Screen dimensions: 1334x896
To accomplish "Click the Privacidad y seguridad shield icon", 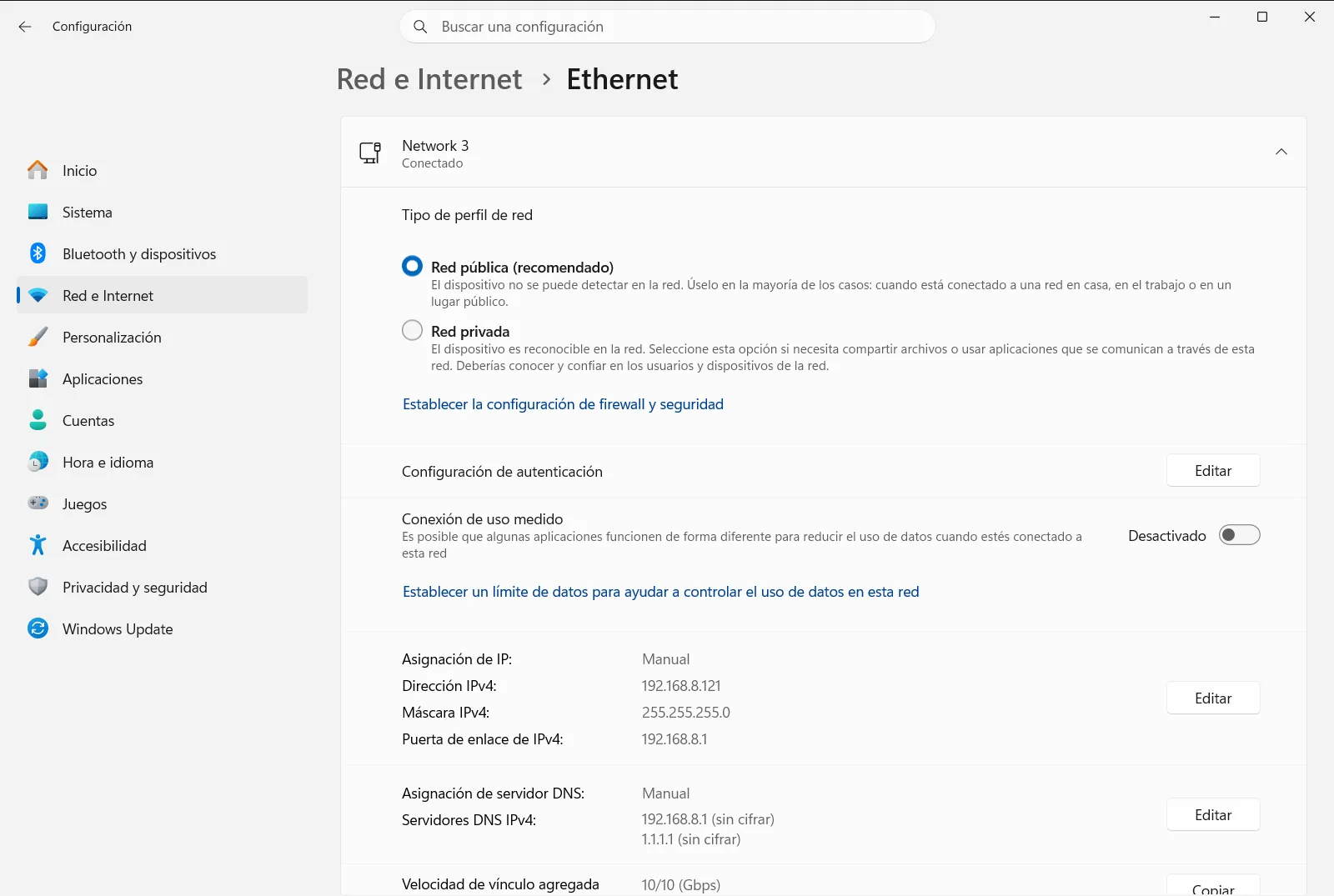I will point(38,587).
